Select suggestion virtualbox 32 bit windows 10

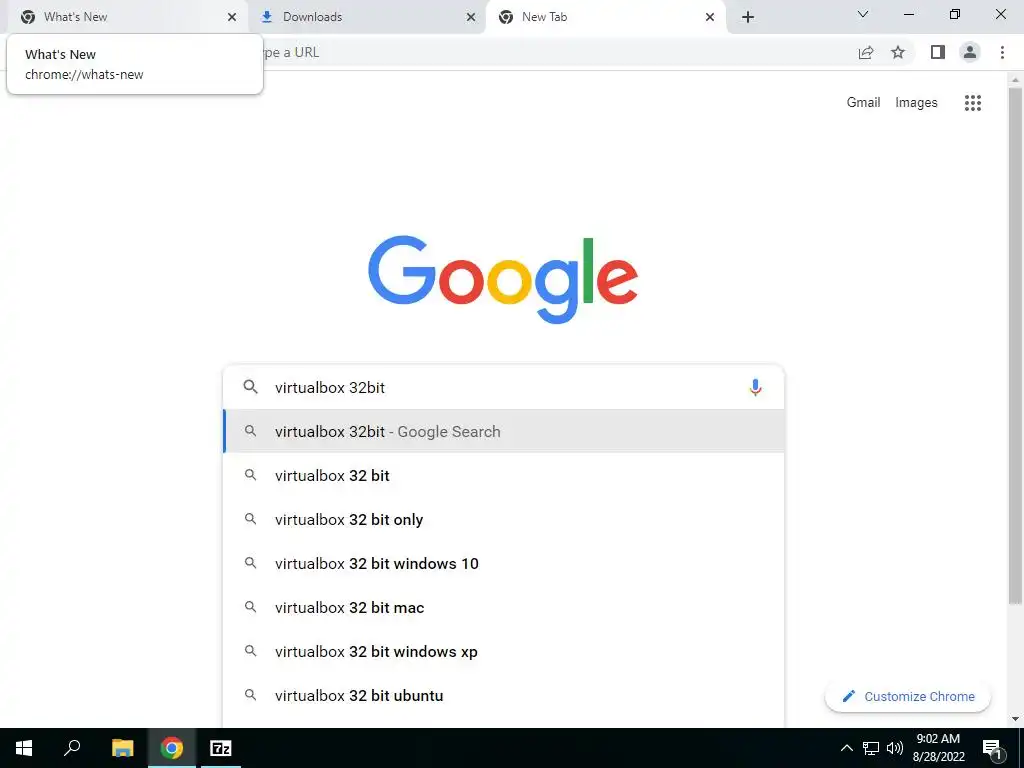click(x=504, y=564)
